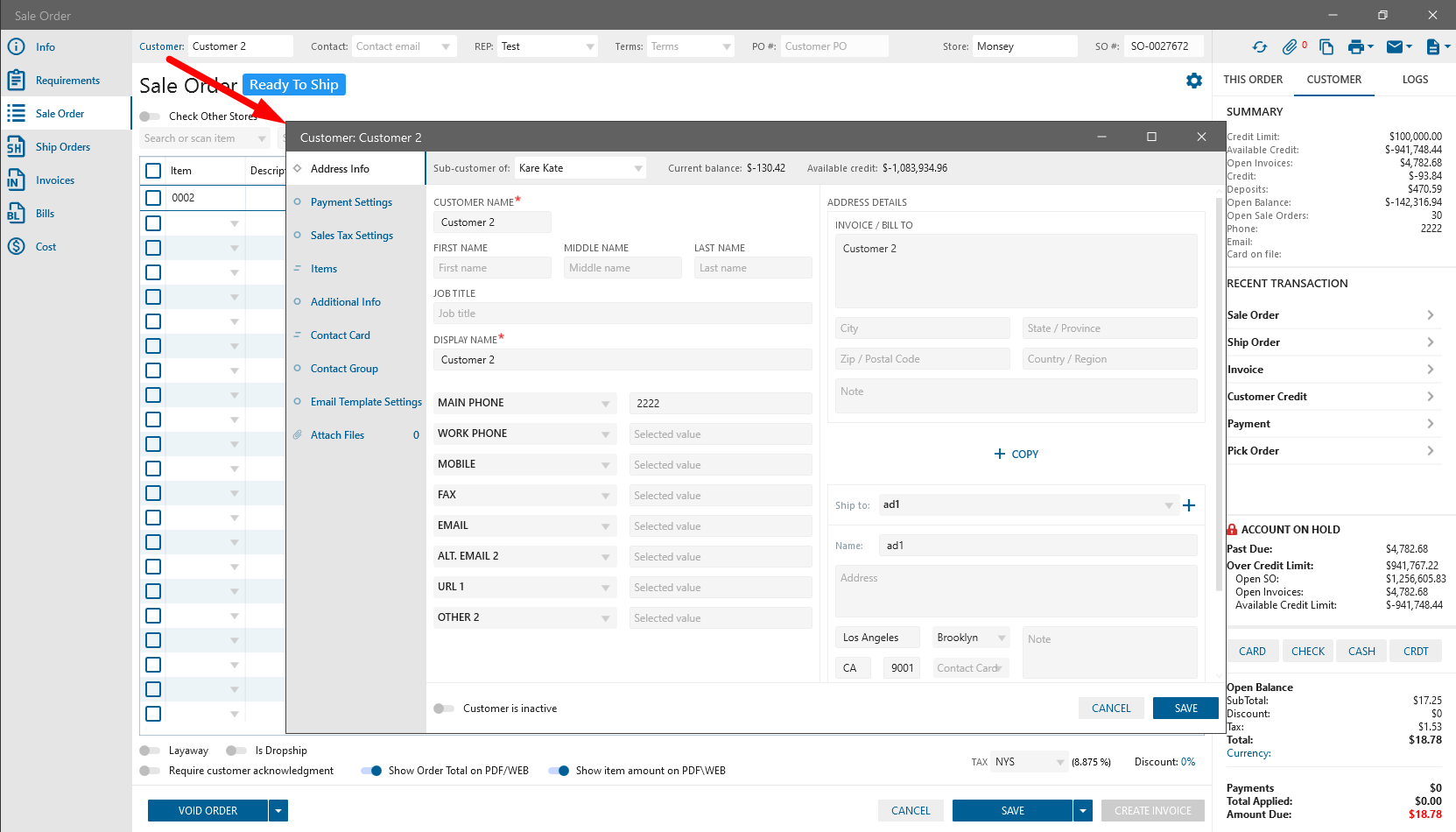
Task: Click SAVE in the customer dialog
Action: [1185, 709]
